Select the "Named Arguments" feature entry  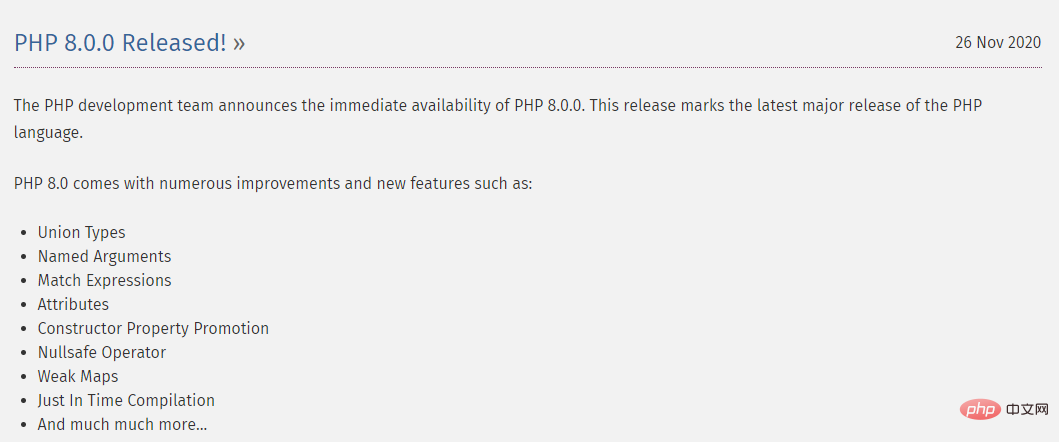pyautogui.click(x=104, y=256)
